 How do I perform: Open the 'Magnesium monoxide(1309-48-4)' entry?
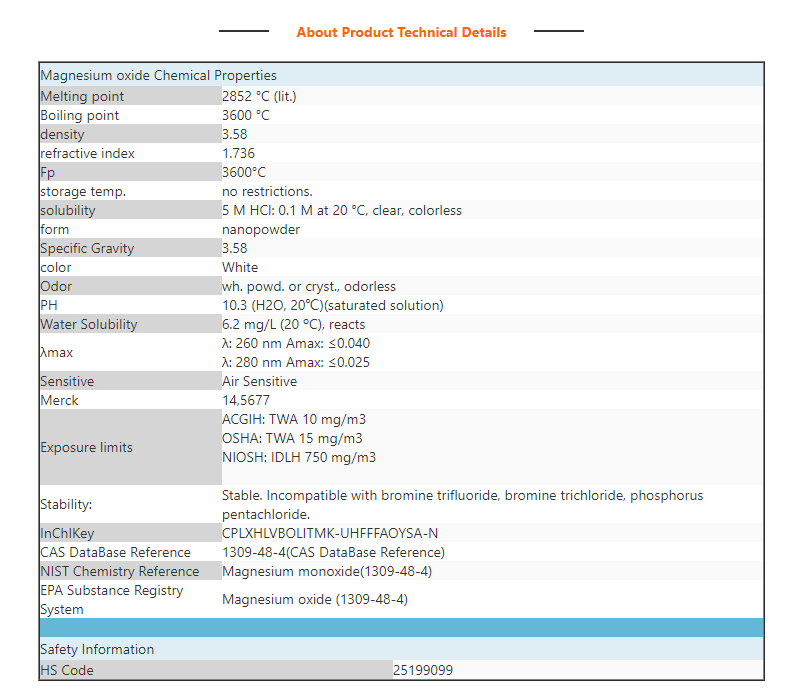point(327,572)
